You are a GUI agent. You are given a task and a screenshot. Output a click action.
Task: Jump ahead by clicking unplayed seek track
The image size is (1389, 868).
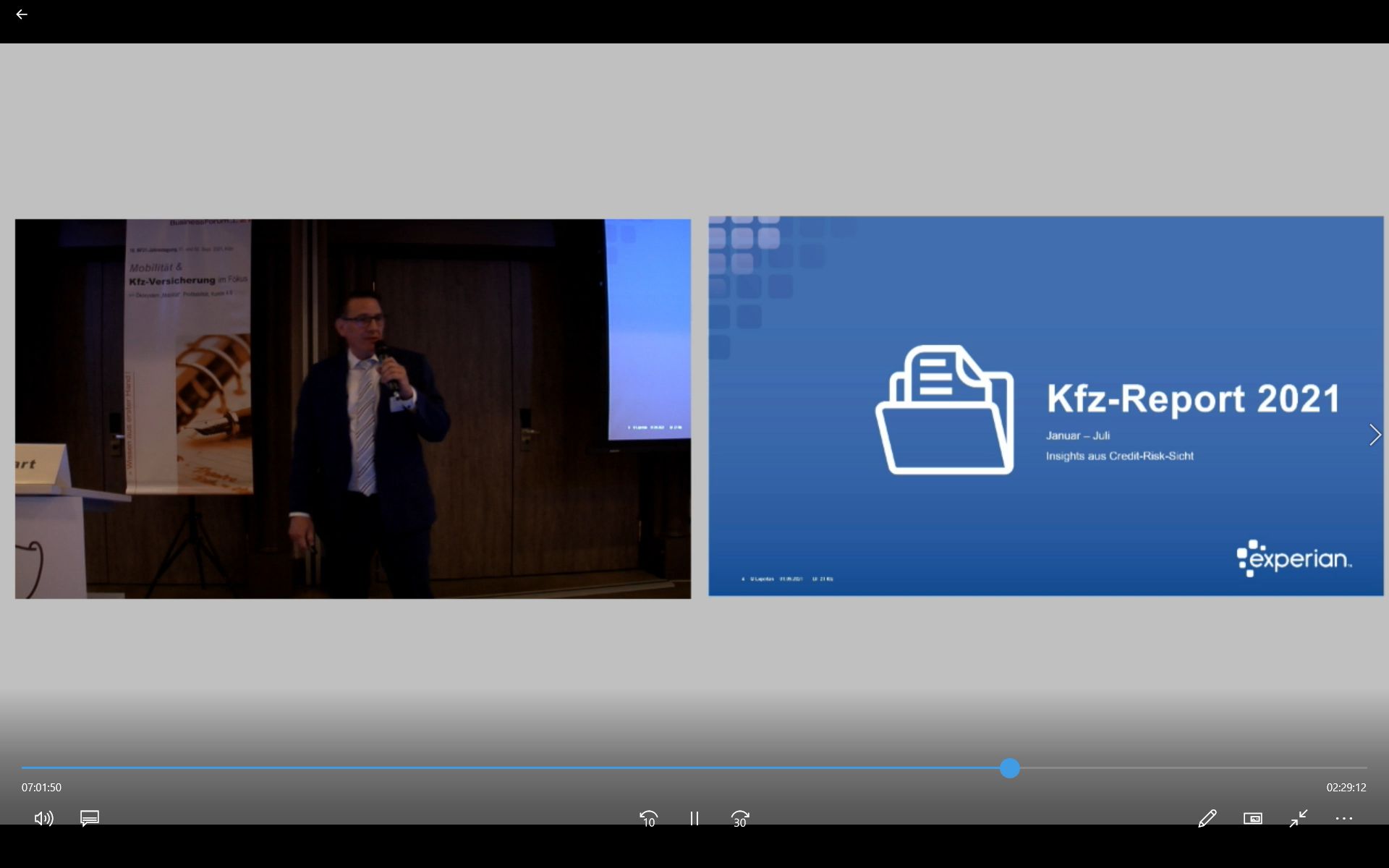pos(1194,768)
